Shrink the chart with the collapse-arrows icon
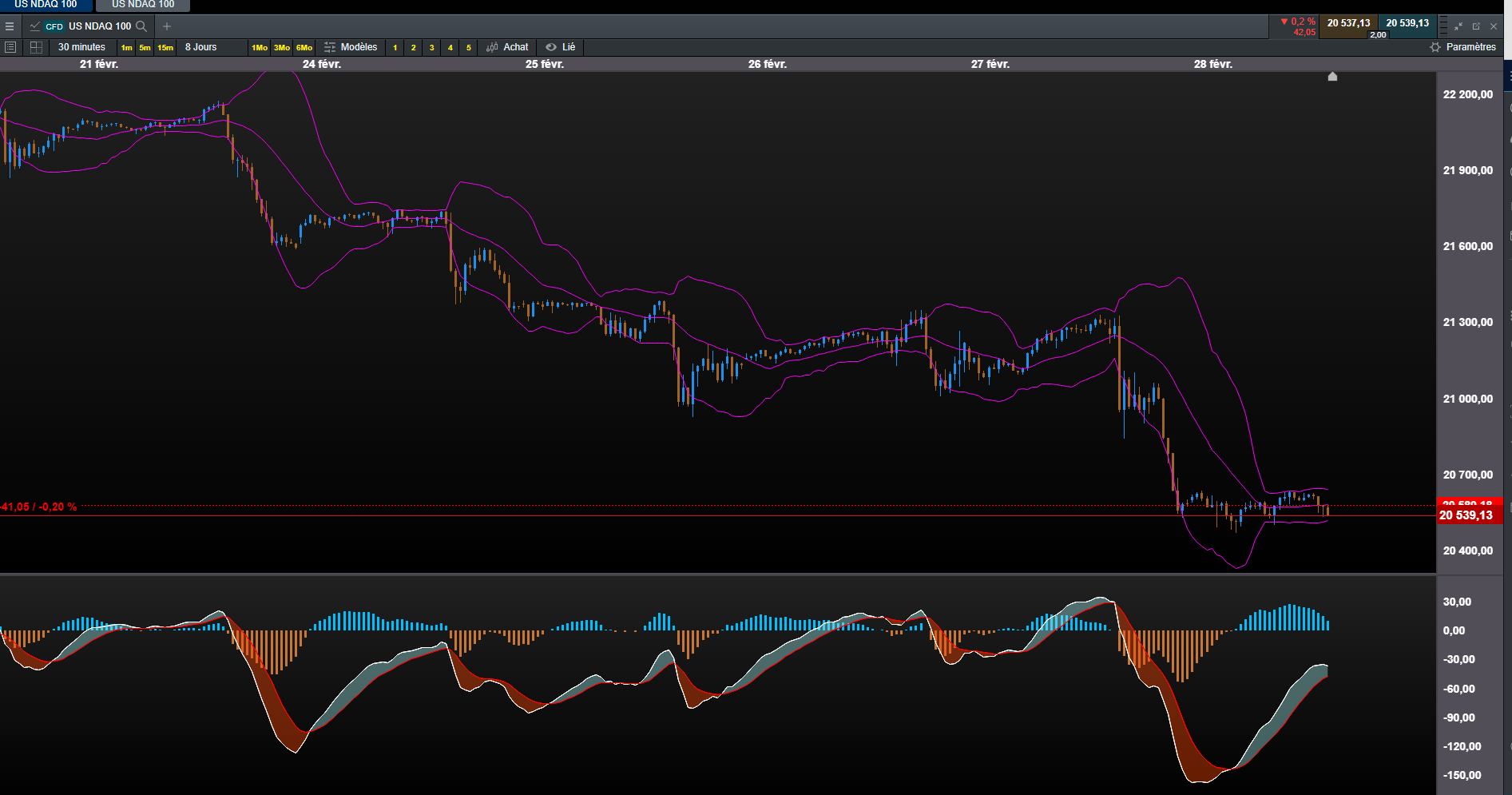 coord(1458,26)
